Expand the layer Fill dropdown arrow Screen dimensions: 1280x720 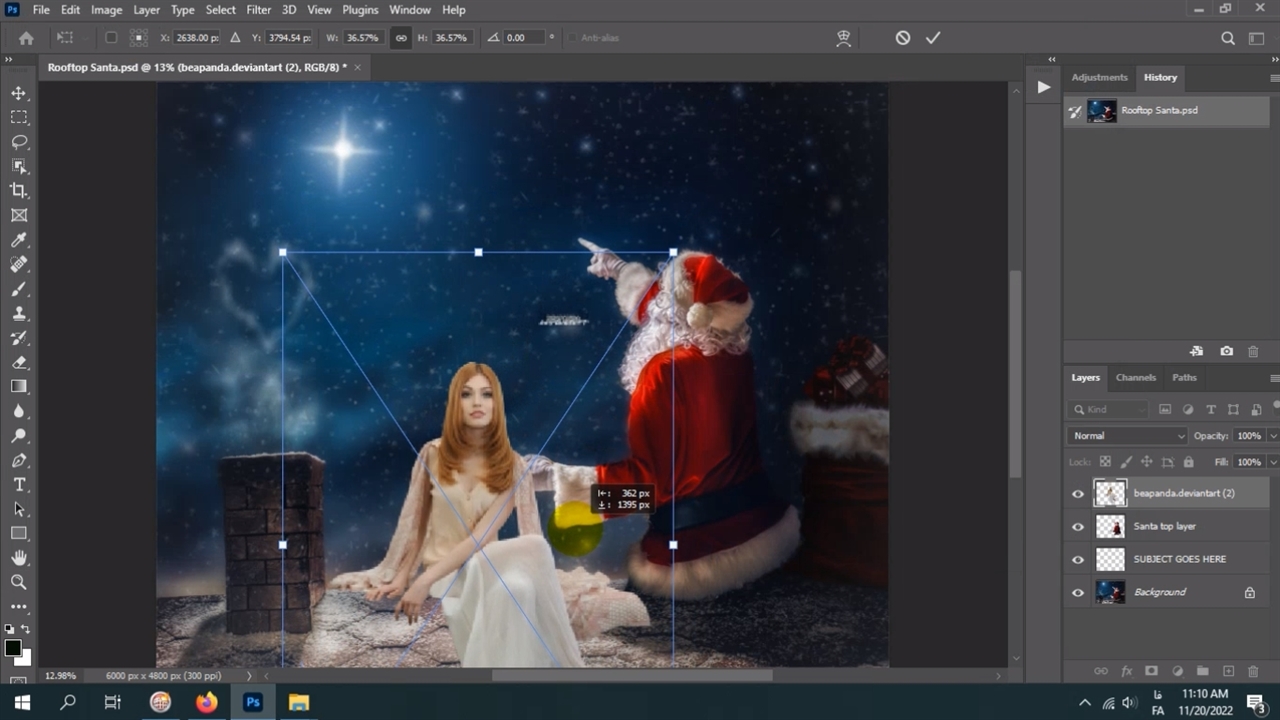[x=1272, y=462]
